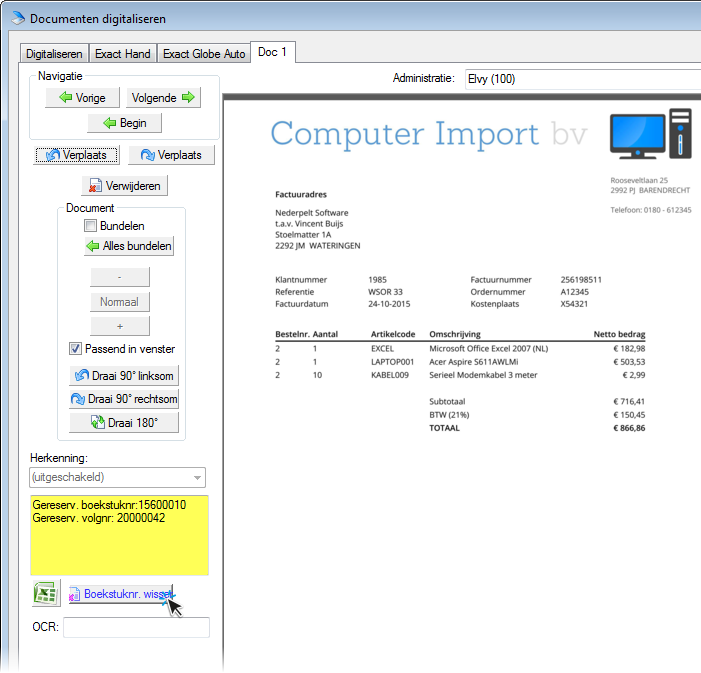
Task: Open the Administratie combo box
Action: (x=580, y=79)
